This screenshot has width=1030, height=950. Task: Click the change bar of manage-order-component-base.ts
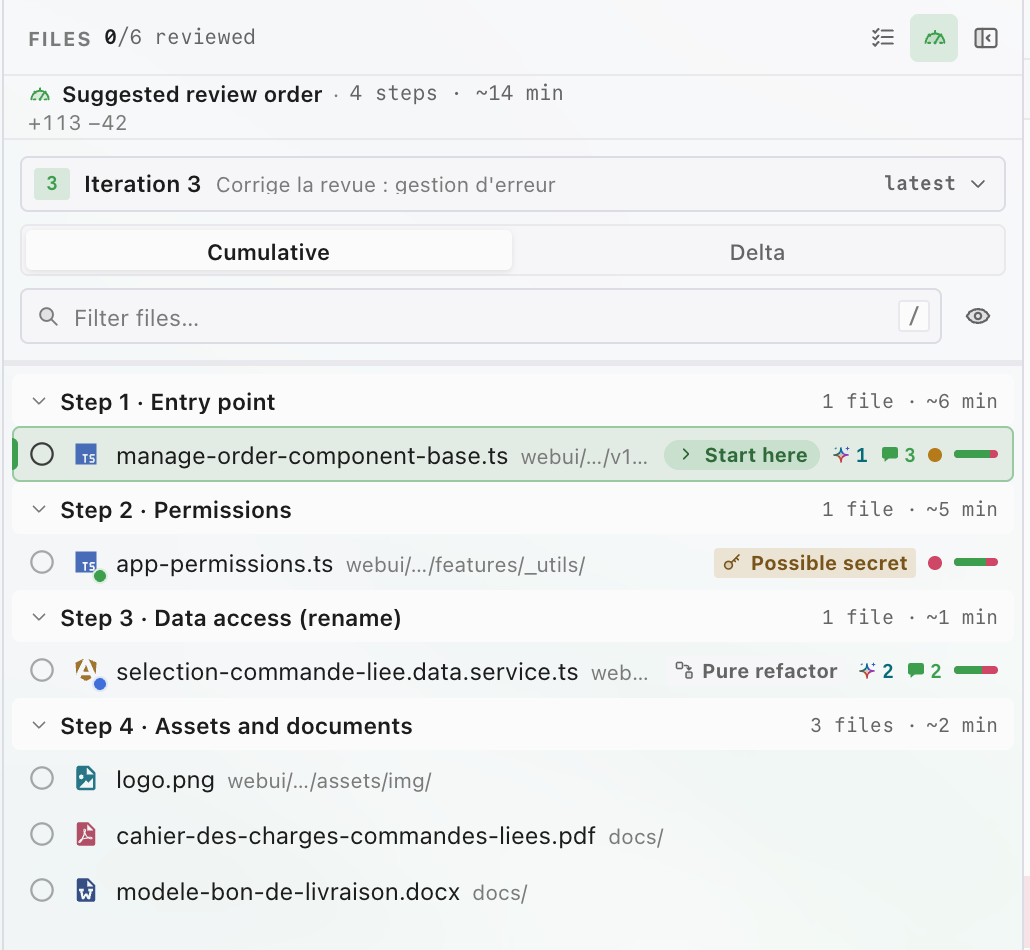975,454
